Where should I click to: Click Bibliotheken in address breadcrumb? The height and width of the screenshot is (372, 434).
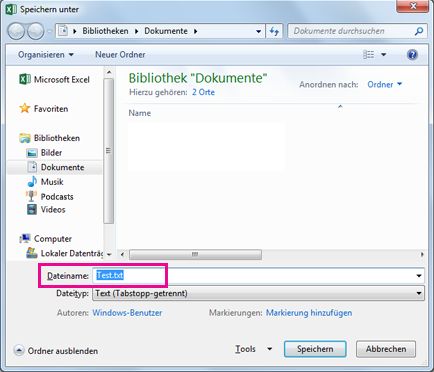105,31
